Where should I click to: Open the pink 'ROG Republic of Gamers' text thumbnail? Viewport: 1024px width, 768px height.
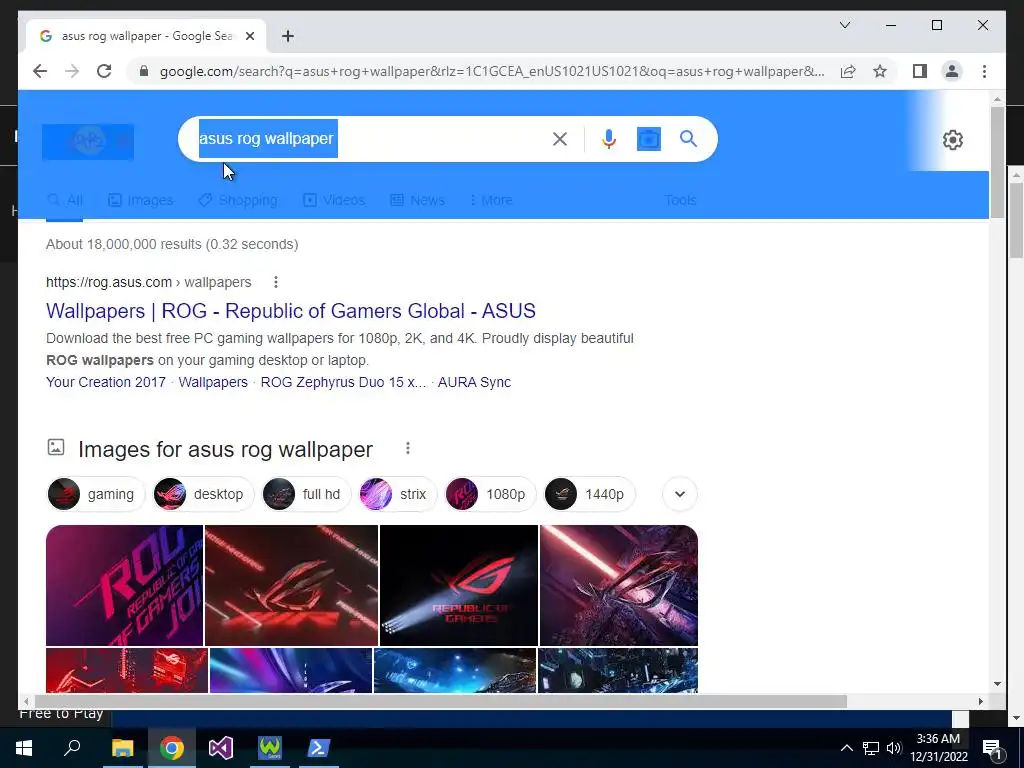(124, 585)
